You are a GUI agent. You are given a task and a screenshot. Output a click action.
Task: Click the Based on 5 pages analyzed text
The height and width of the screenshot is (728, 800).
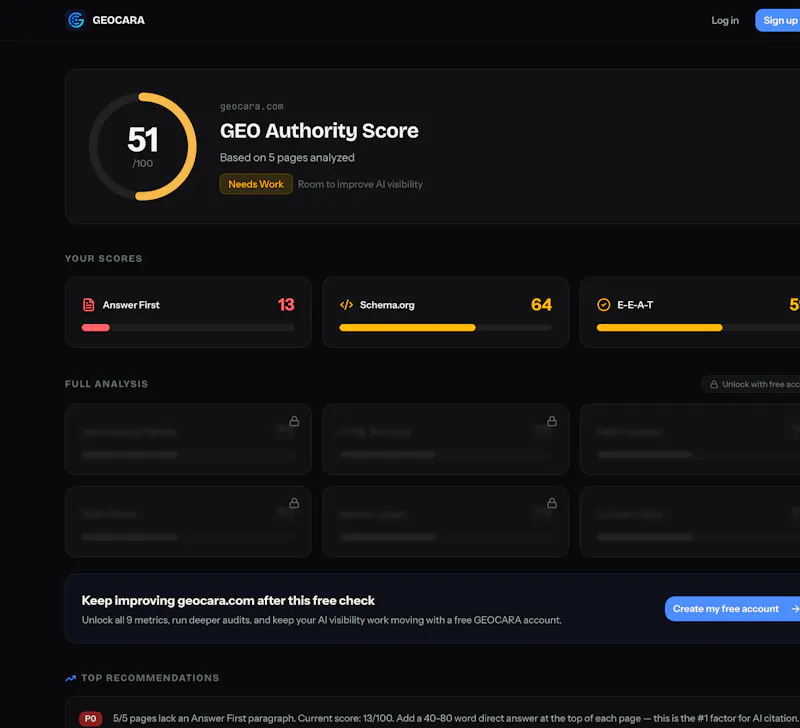[287, 158]
